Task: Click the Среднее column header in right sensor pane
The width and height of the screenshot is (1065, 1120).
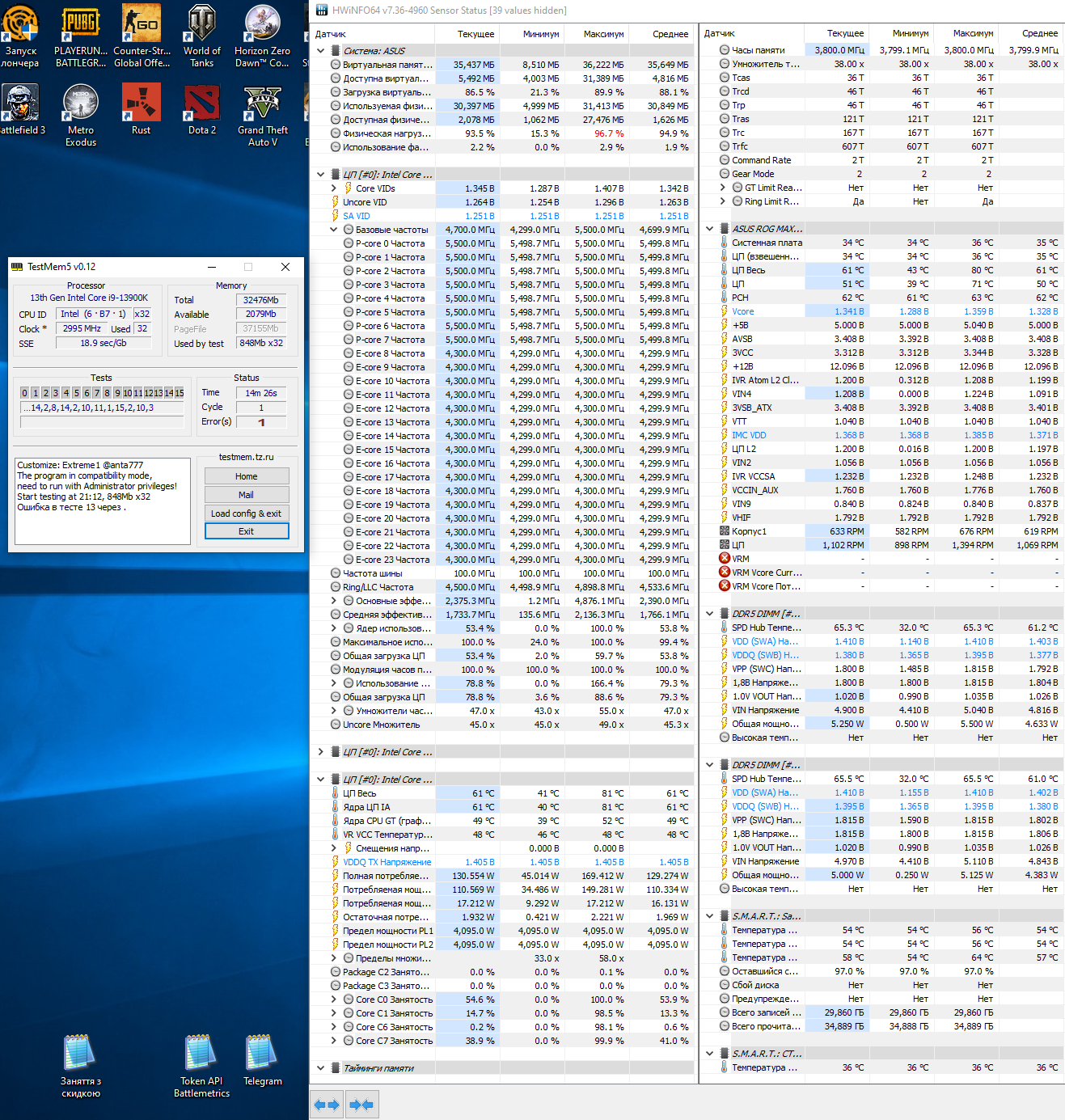Action: [x=1031, y=33]
